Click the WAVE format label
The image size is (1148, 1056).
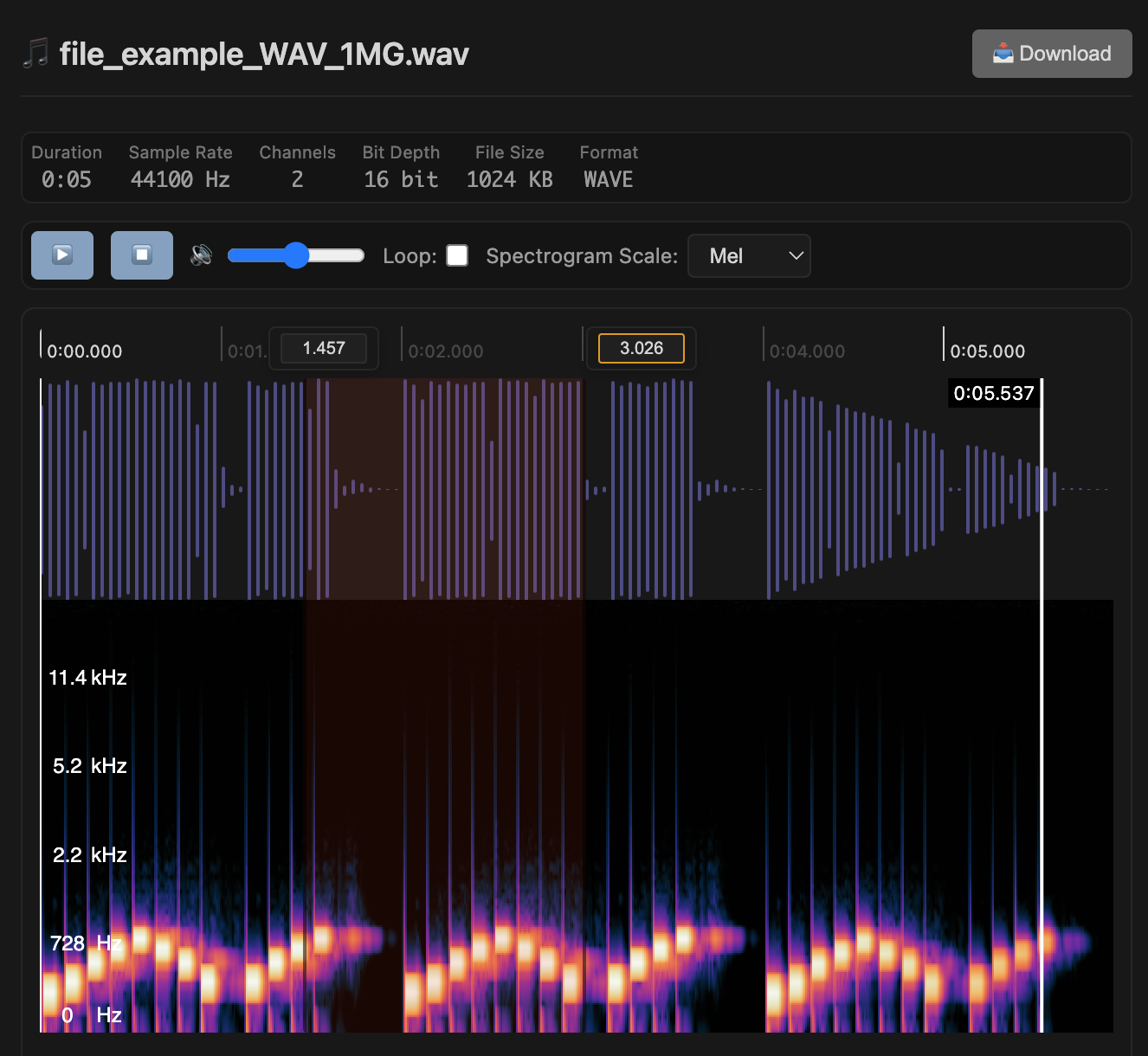(x=608, y=180)
